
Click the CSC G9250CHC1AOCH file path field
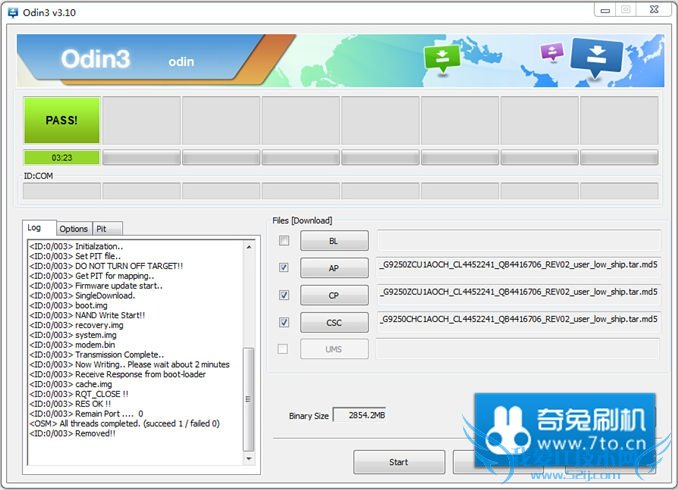[x=518, y=320]
